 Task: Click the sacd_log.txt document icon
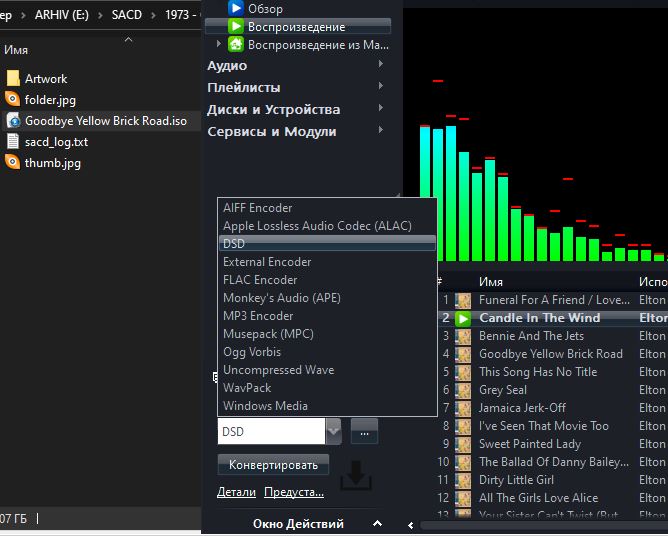[13, 142]
